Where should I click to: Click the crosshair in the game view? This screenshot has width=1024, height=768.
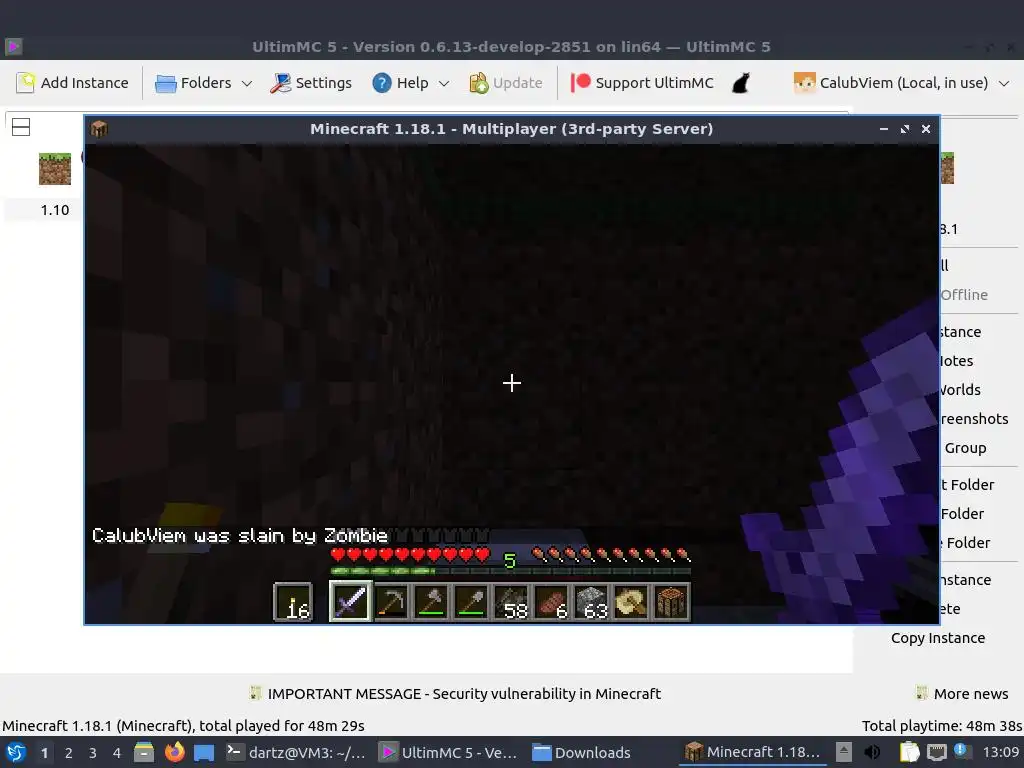(512, 383)
